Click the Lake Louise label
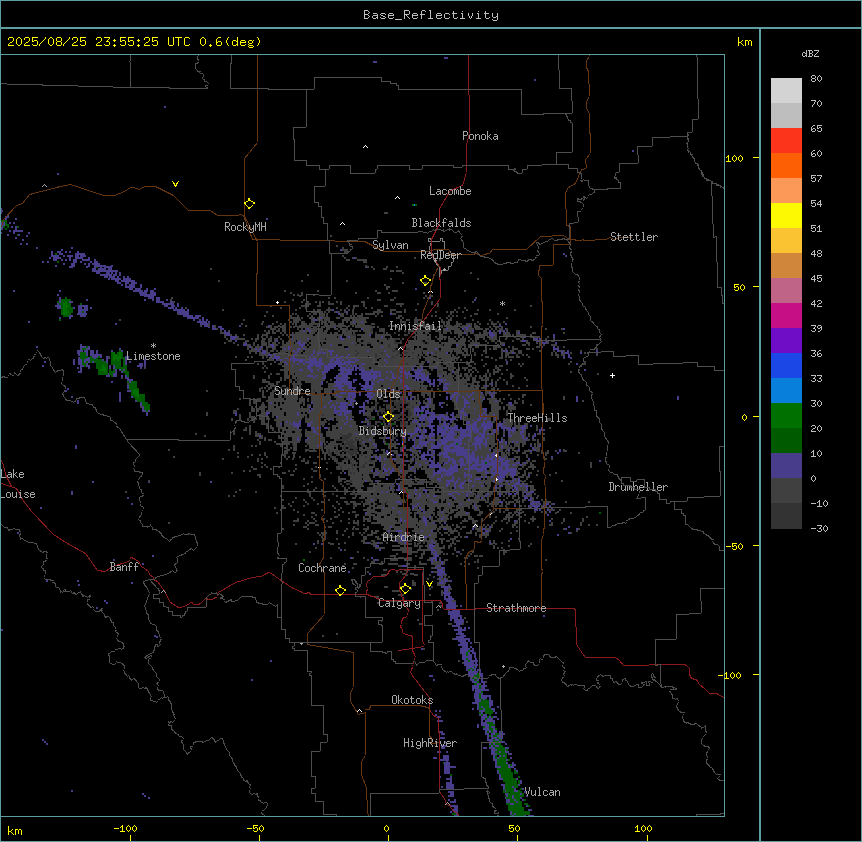Screen dimensions: 862x842 [x=18, y=484]
